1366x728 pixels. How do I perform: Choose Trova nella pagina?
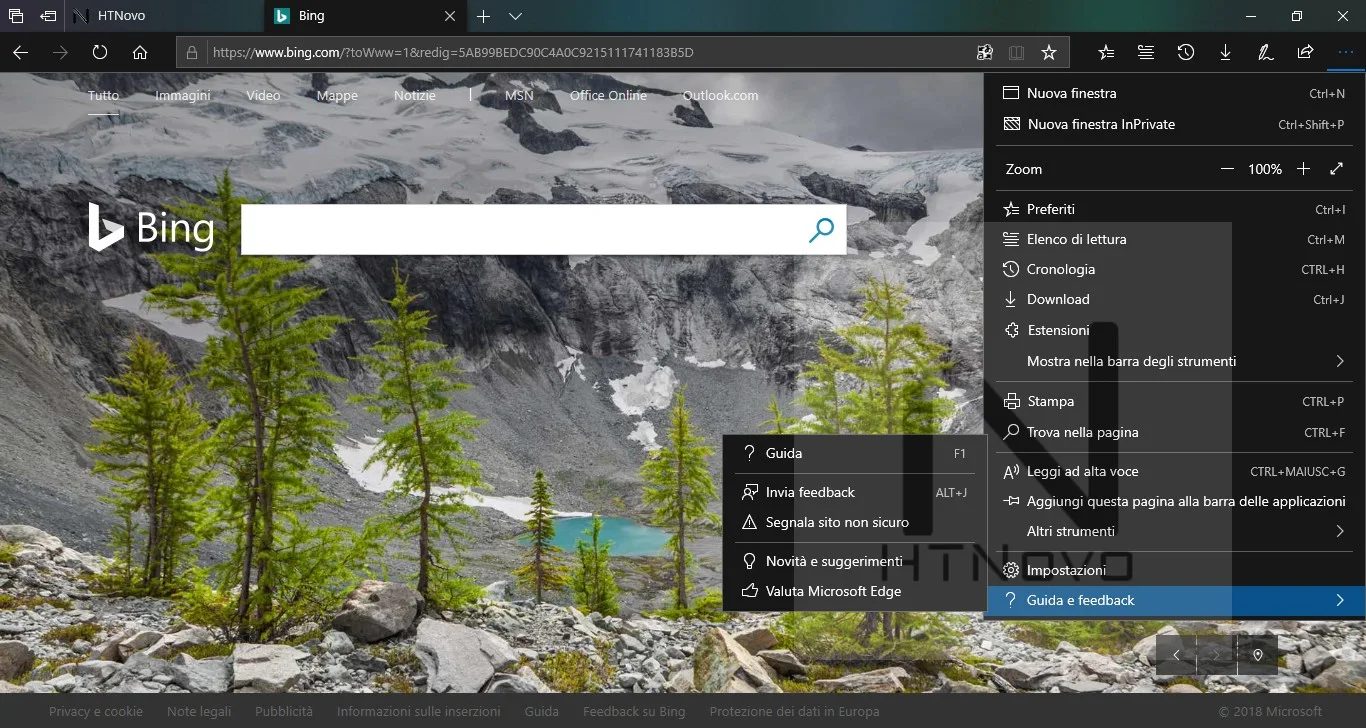1175,432
